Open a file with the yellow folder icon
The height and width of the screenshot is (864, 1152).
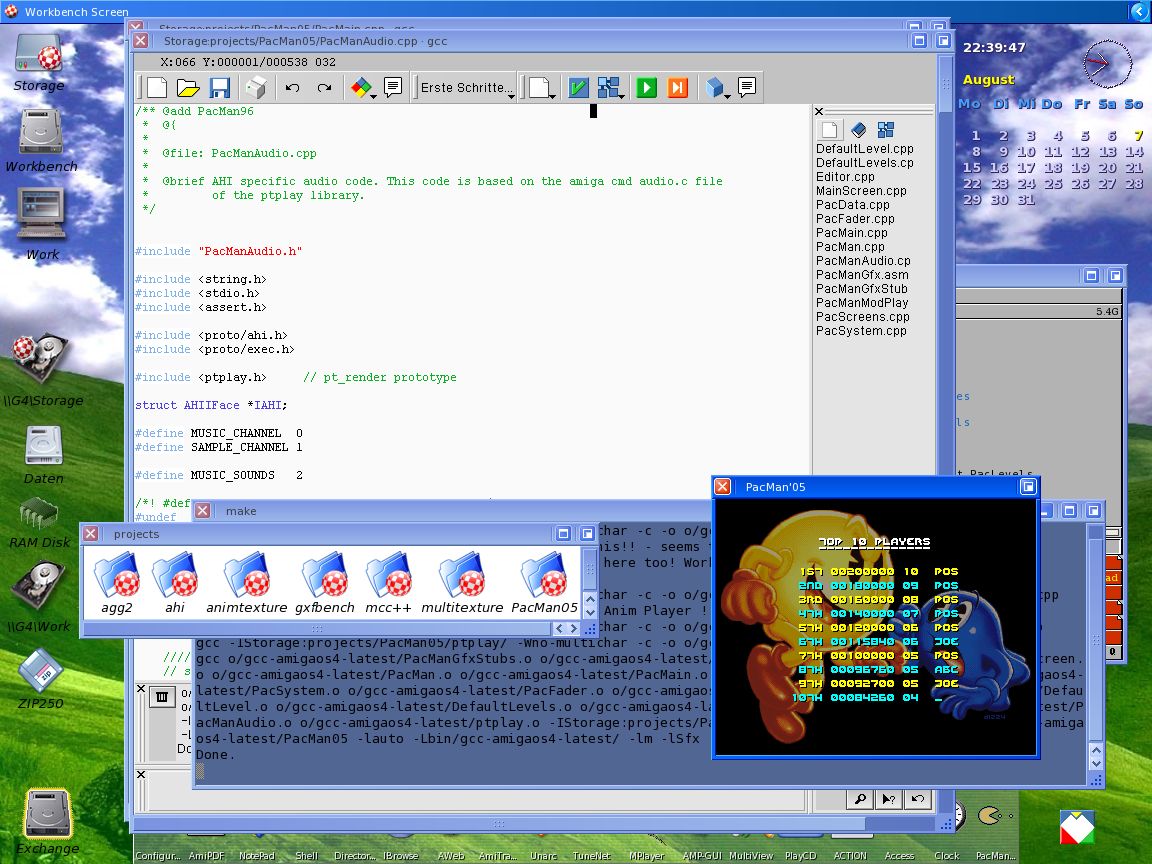(188, 87)
